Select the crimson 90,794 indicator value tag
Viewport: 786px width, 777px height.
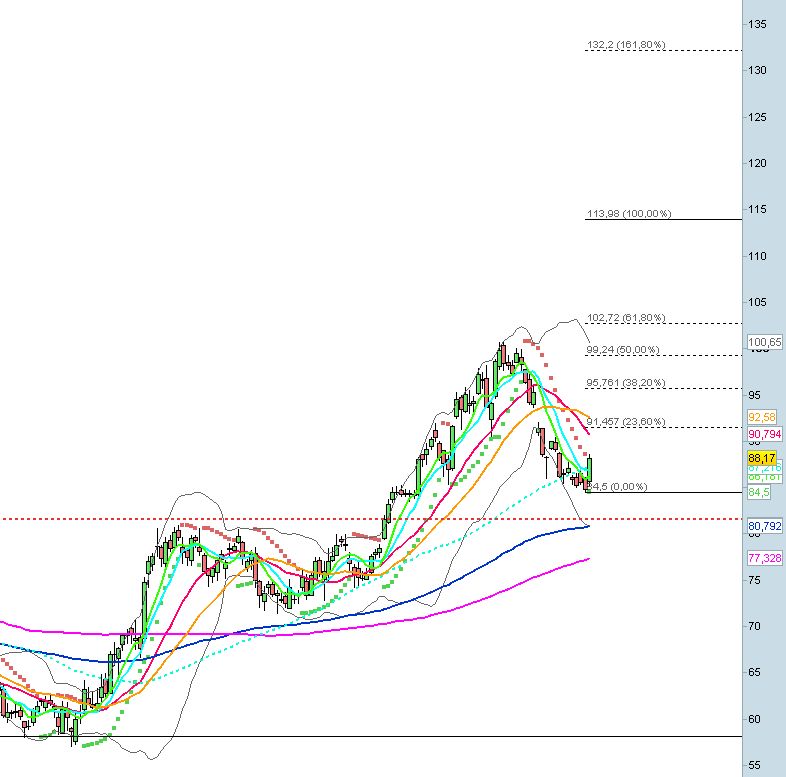pos(764,434)
